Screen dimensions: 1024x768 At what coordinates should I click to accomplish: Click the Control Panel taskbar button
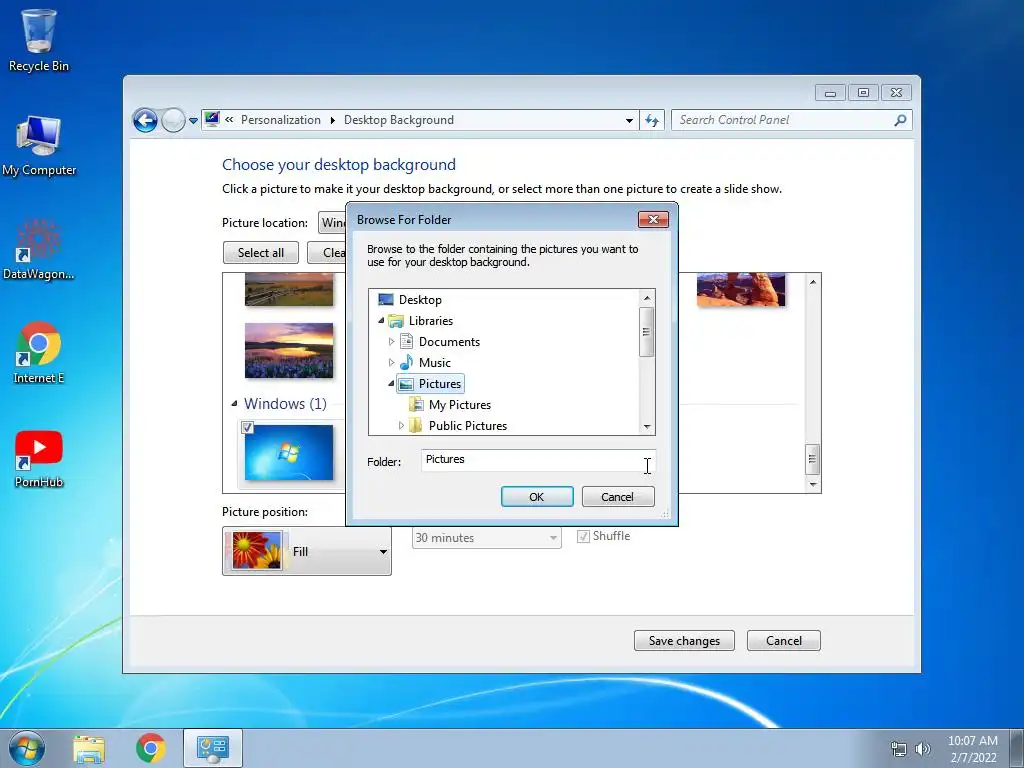point(213,748)
